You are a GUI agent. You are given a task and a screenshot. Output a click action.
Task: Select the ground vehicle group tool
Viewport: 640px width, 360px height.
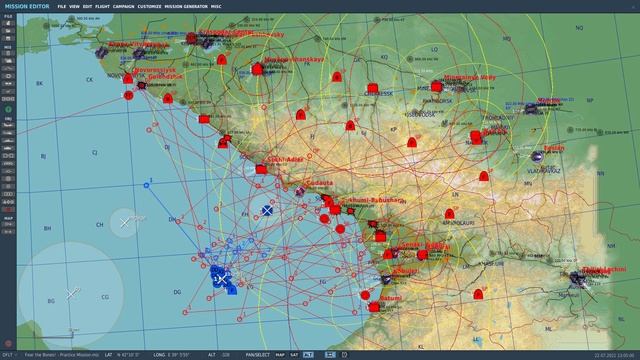8,149
